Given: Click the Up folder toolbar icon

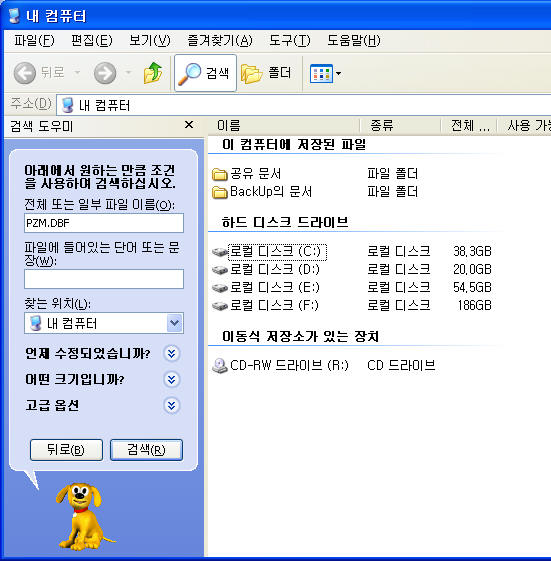Looking at the screenshot, I should pos(153,73).
